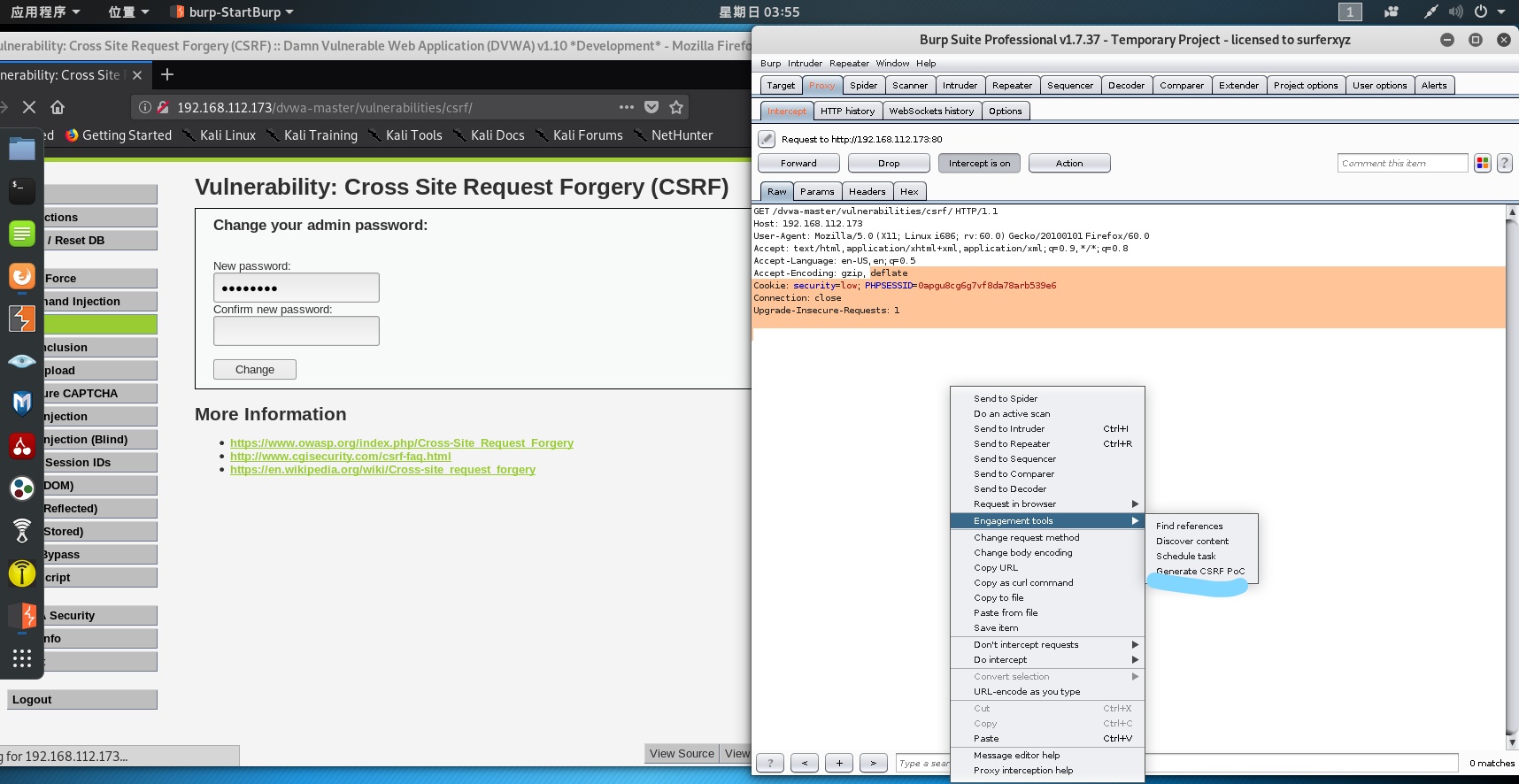Open the green notes app dock icon

22,234
